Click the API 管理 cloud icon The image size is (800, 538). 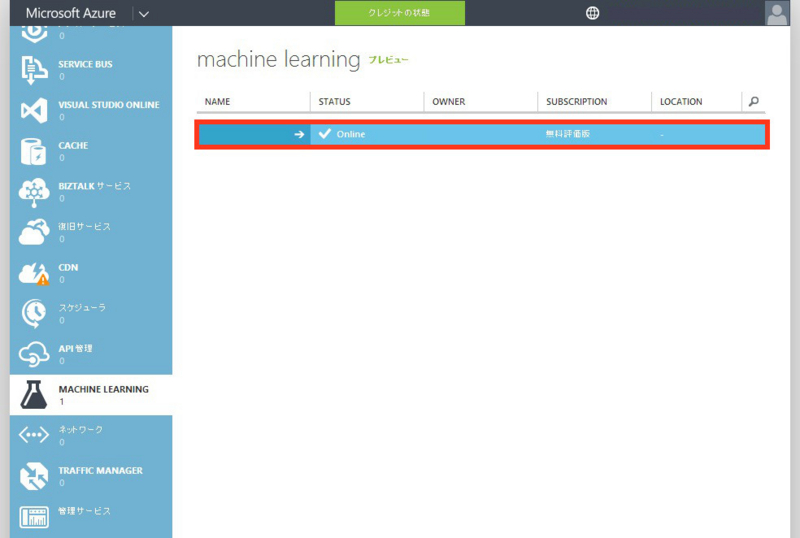tap(34, 354)
